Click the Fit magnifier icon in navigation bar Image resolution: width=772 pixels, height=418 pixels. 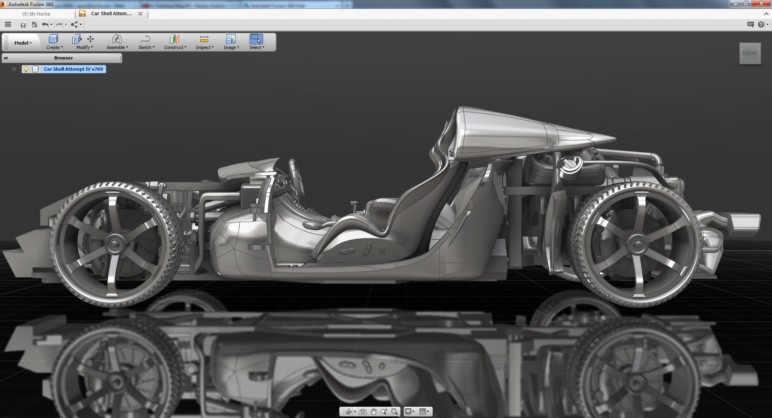tap(394, 412)
